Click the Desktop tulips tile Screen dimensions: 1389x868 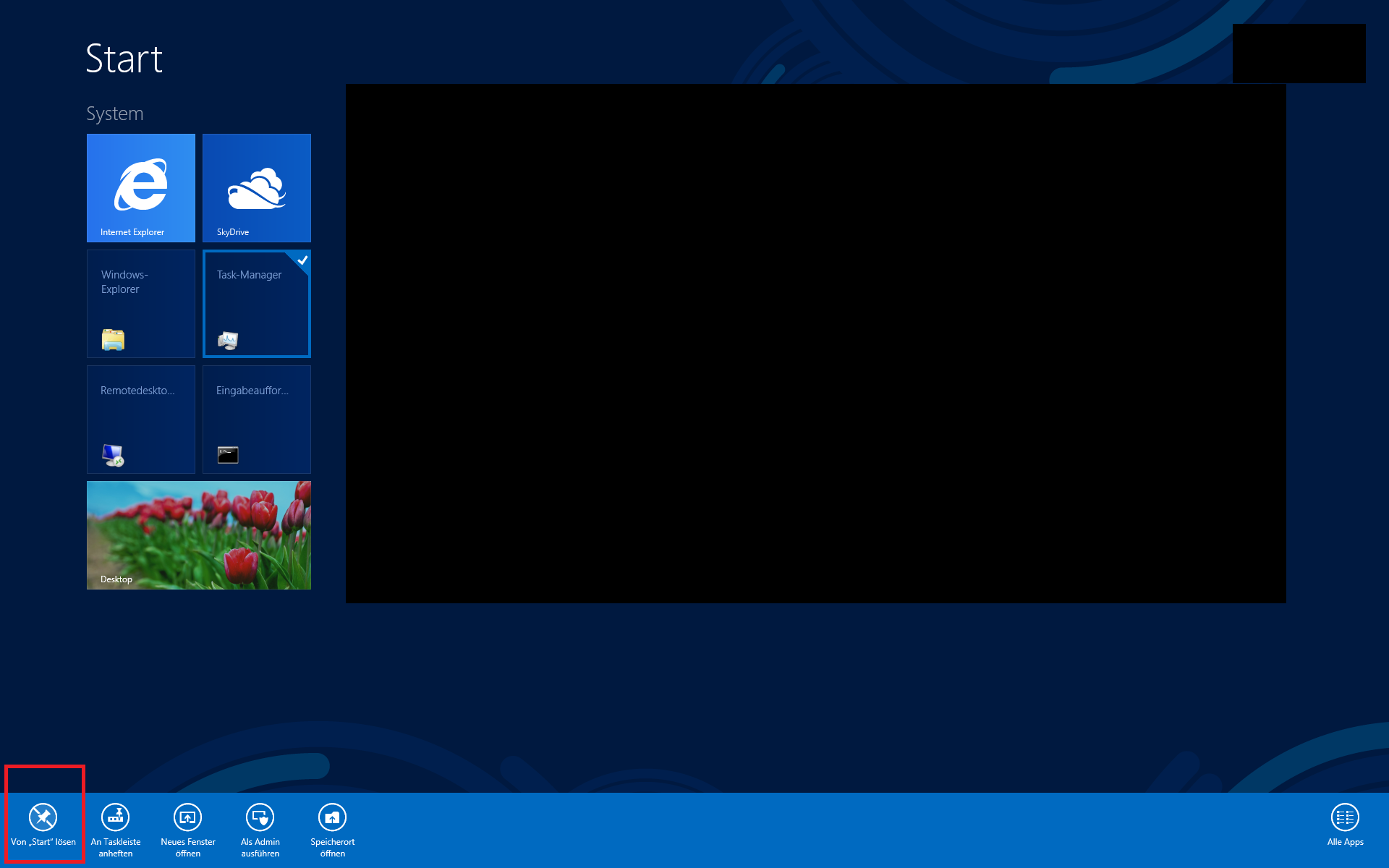pos(199,535)
